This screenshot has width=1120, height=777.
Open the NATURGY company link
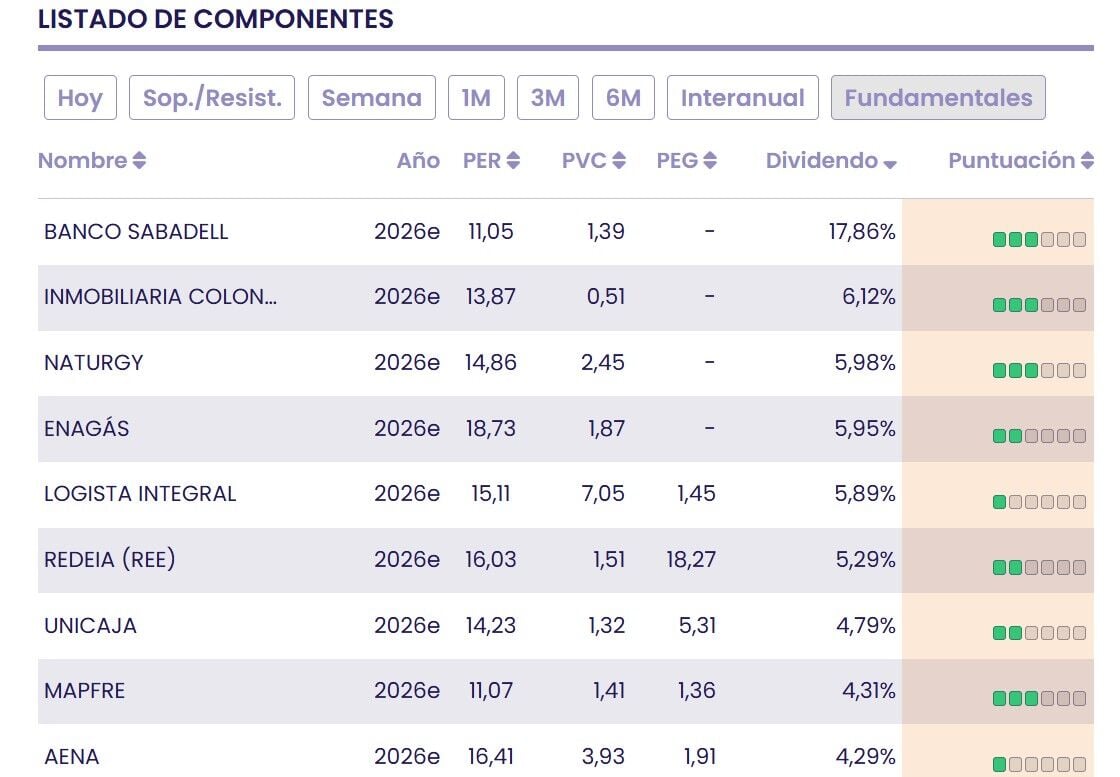coord(94,363)
